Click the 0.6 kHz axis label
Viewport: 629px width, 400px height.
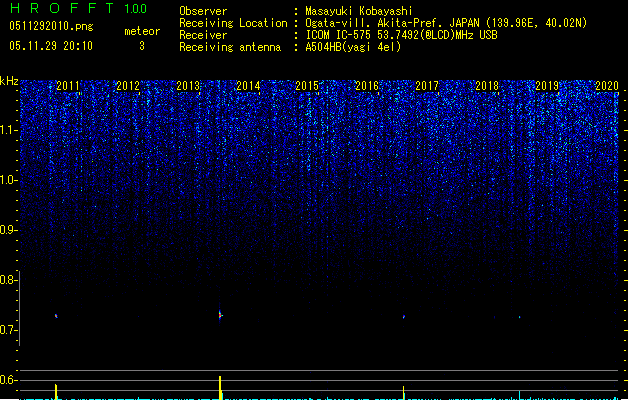click(8, 380)
